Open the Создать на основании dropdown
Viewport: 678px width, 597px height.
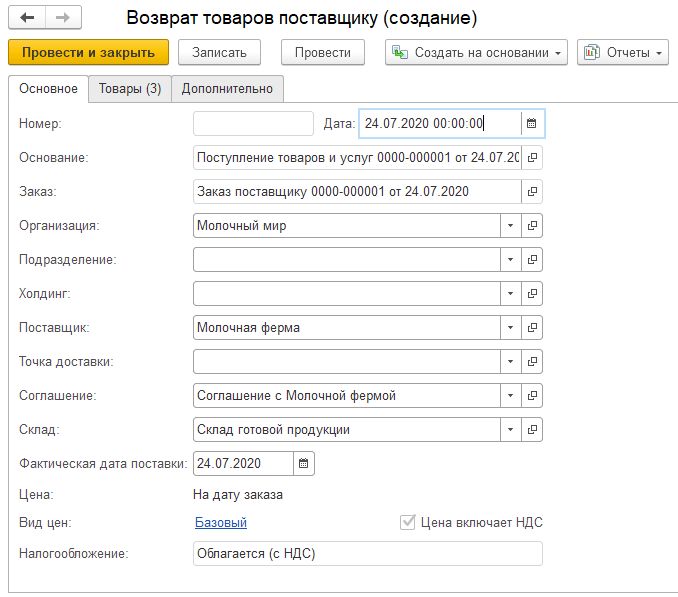click(476, 52)
